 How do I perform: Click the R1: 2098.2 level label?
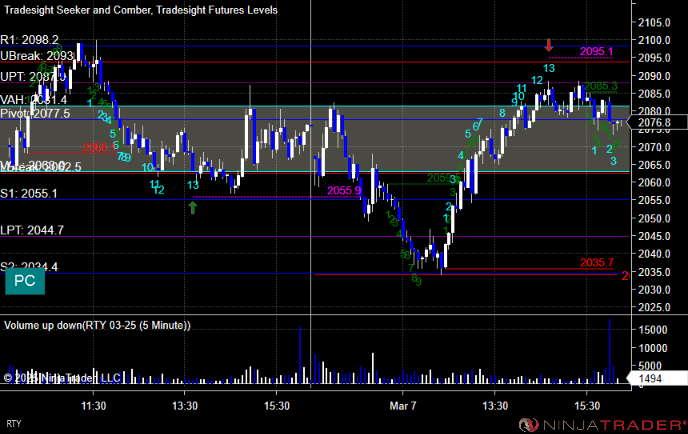(29, 40)
